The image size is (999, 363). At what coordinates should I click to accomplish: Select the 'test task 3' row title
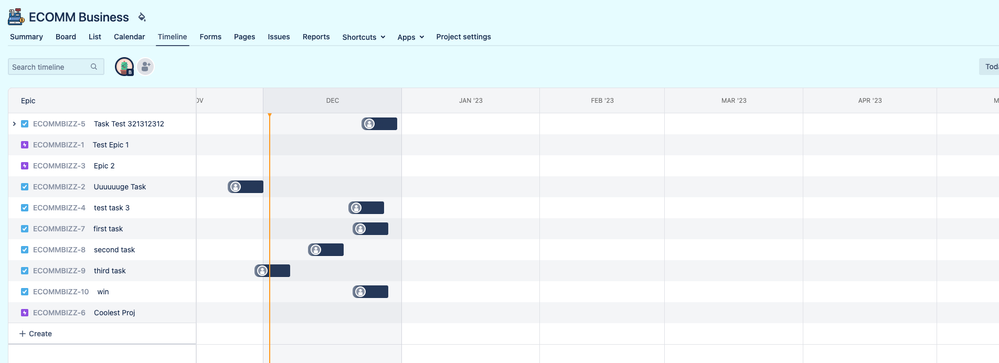click(x=111, y=208)
